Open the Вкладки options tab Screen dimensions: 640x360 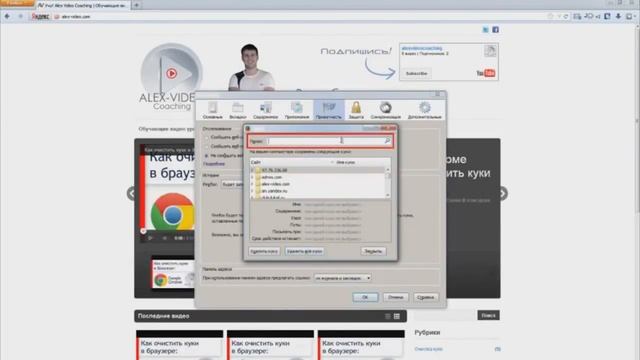click(x=238, y=110)
